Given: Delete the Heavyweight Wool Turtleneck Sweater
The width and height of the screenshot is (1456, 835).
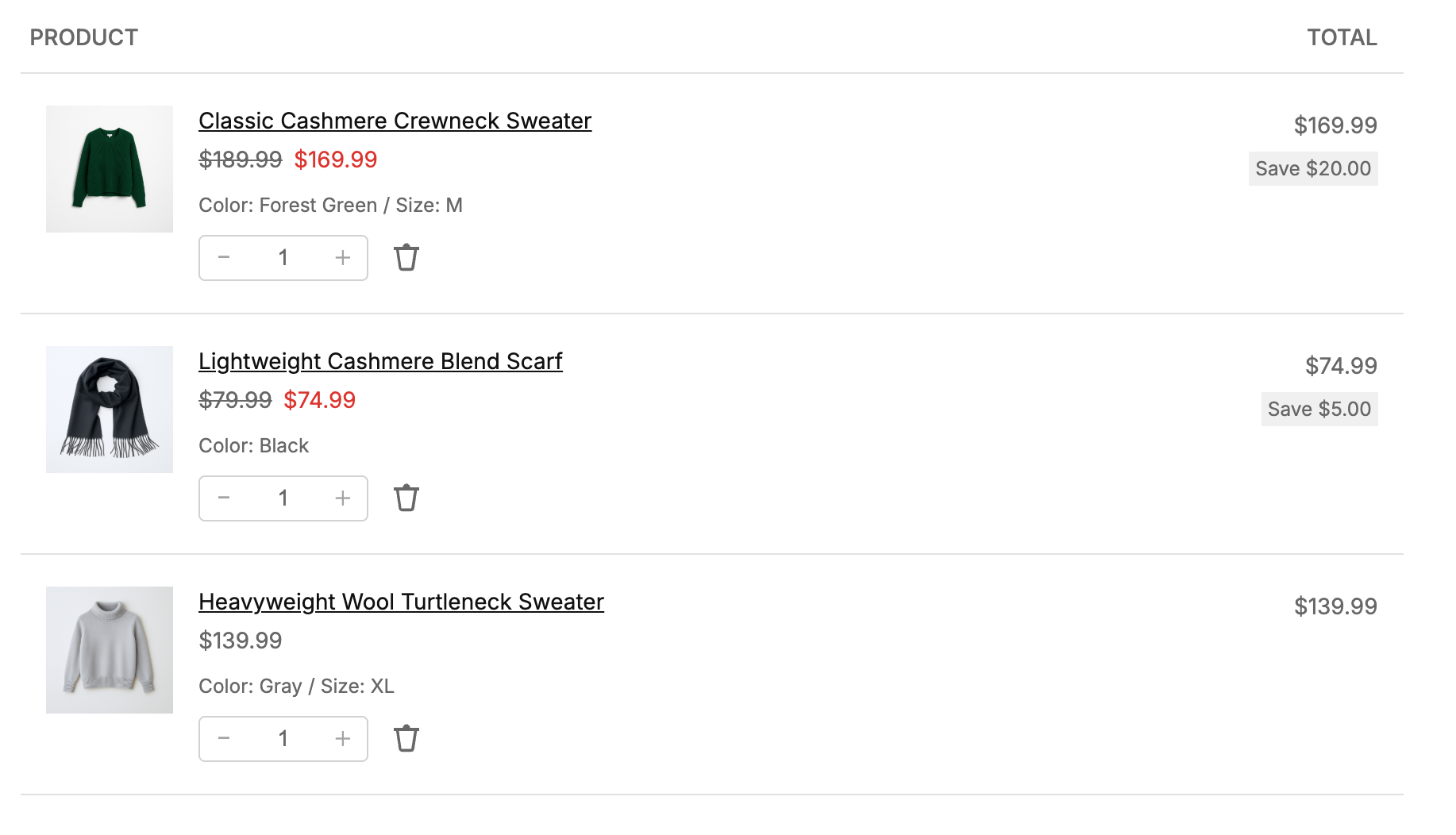Looking at the screenshot, I should [407, 738].
